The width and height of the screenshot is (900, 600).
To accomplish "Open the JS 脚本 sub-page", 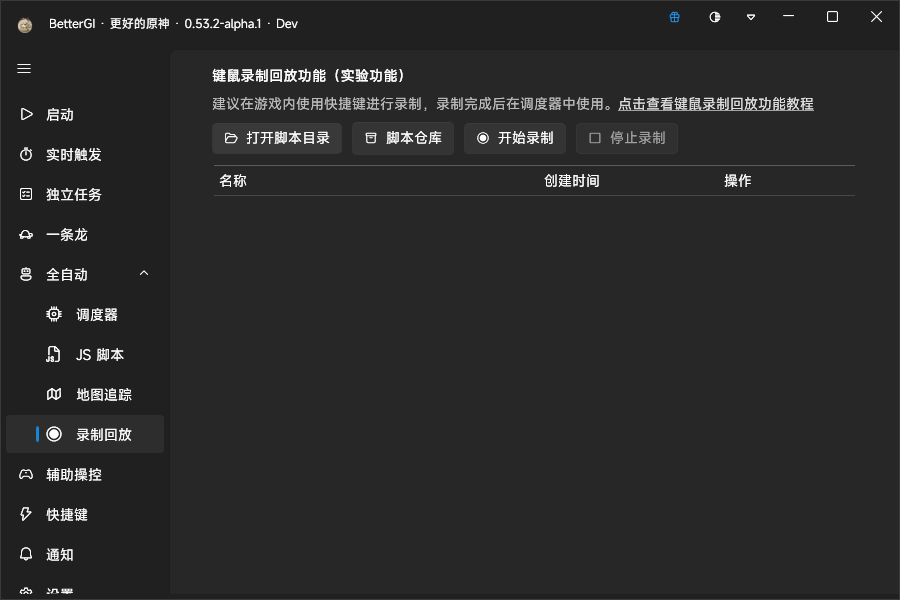I will (85, 354).
